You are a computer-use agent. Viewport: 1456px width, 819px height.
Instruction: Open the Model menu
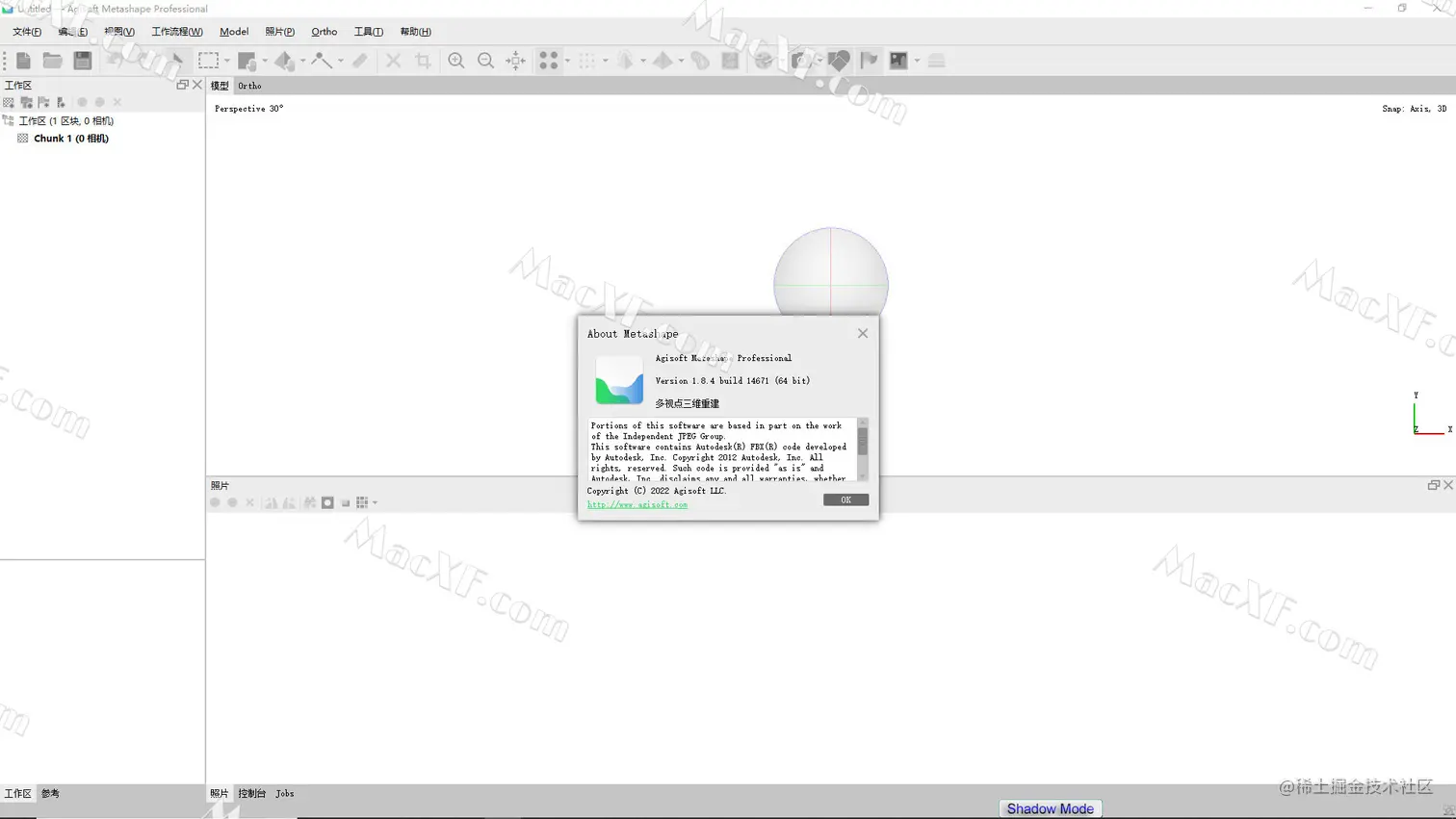(234, 32)
